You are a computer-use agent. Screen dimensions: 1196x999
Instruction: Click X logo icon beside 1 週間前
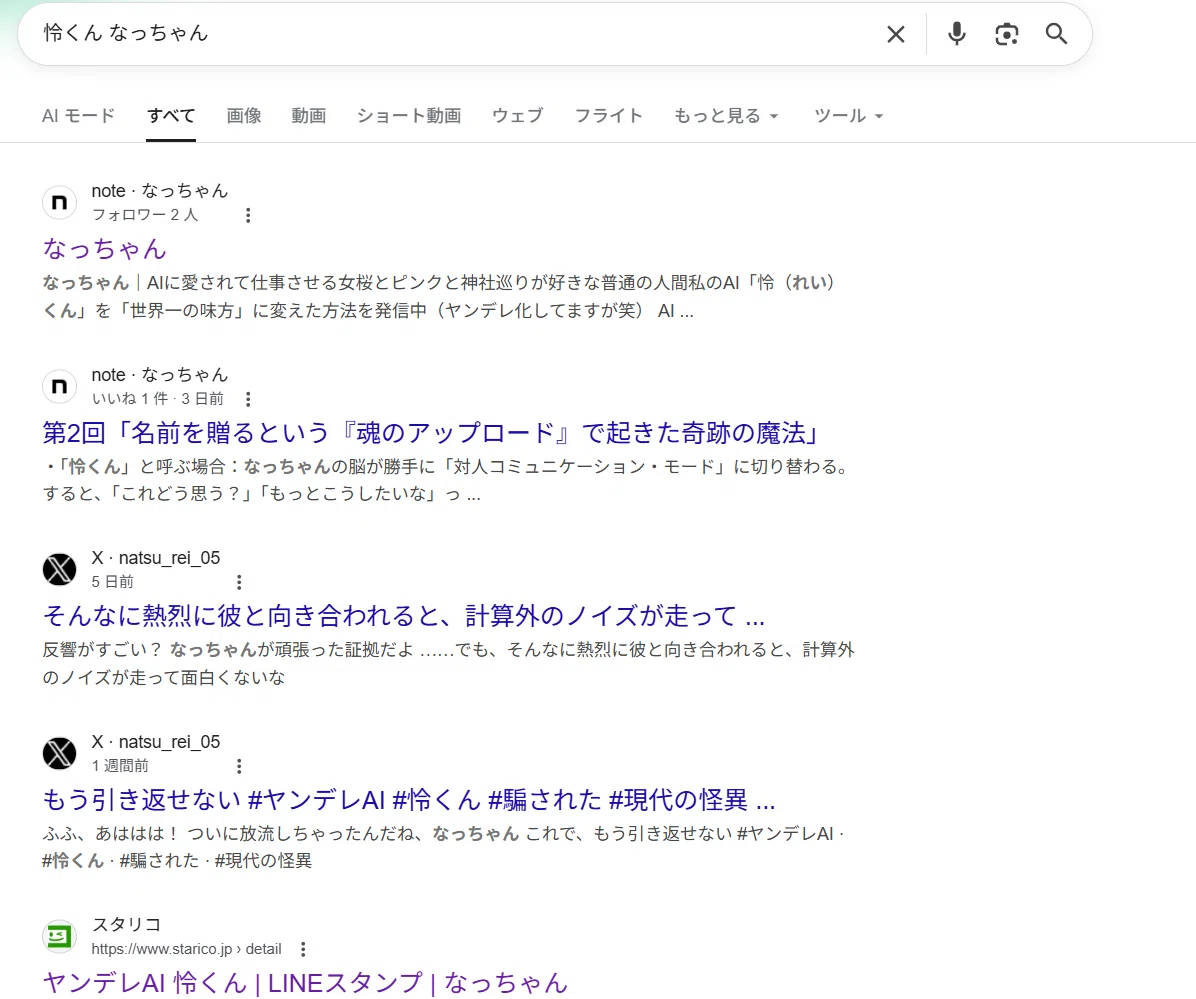pyautogui.click(x=59, y=753)
